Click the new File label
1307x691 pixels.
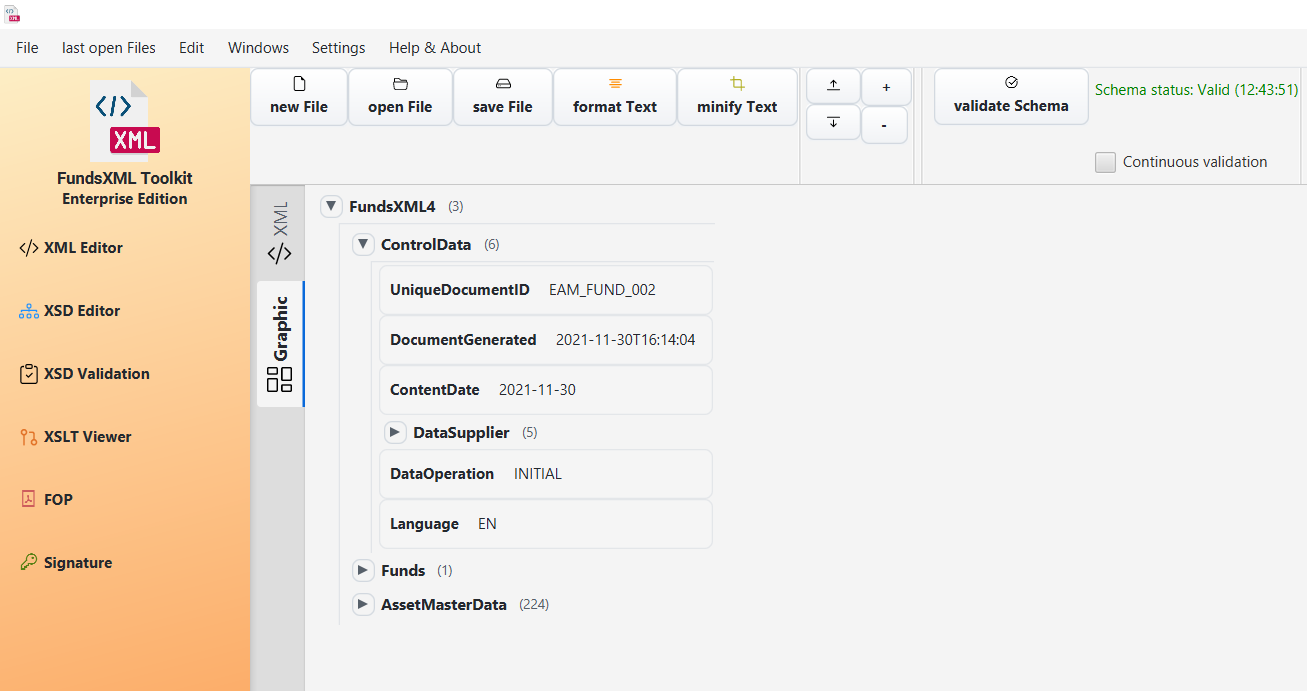299,107
